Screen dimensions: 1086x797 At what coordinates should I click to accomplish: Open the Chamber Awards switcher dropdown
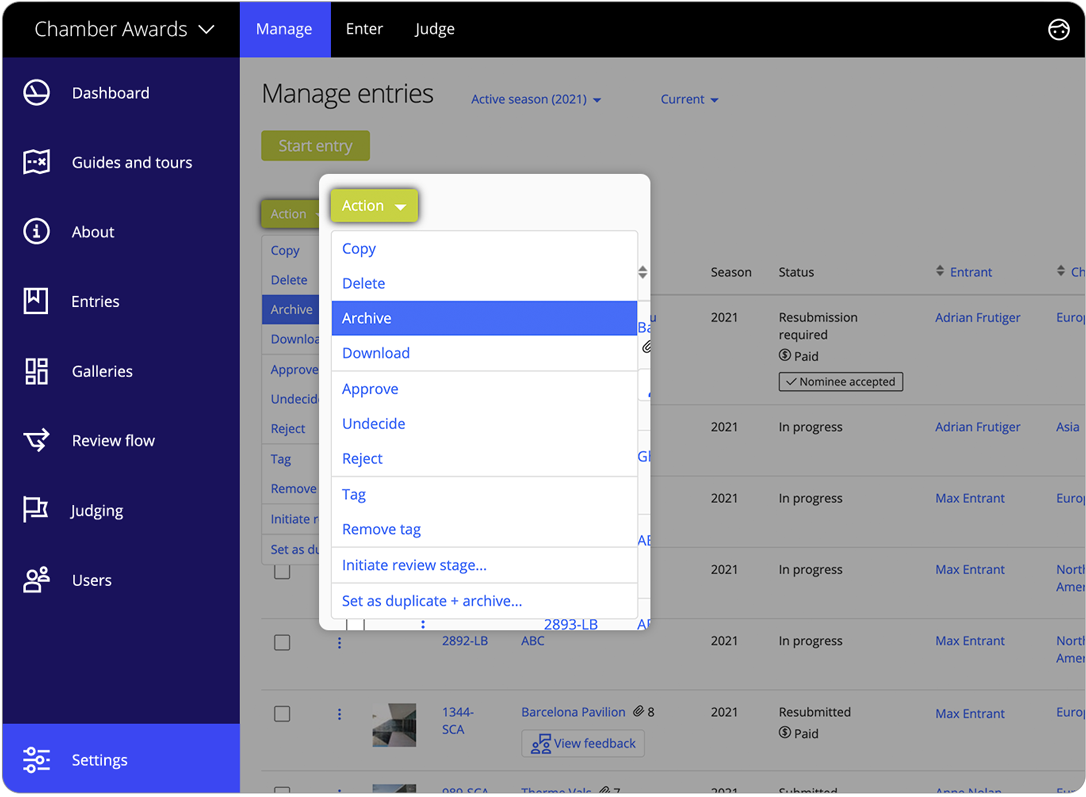pyautogui.click(x=125, y=29)
